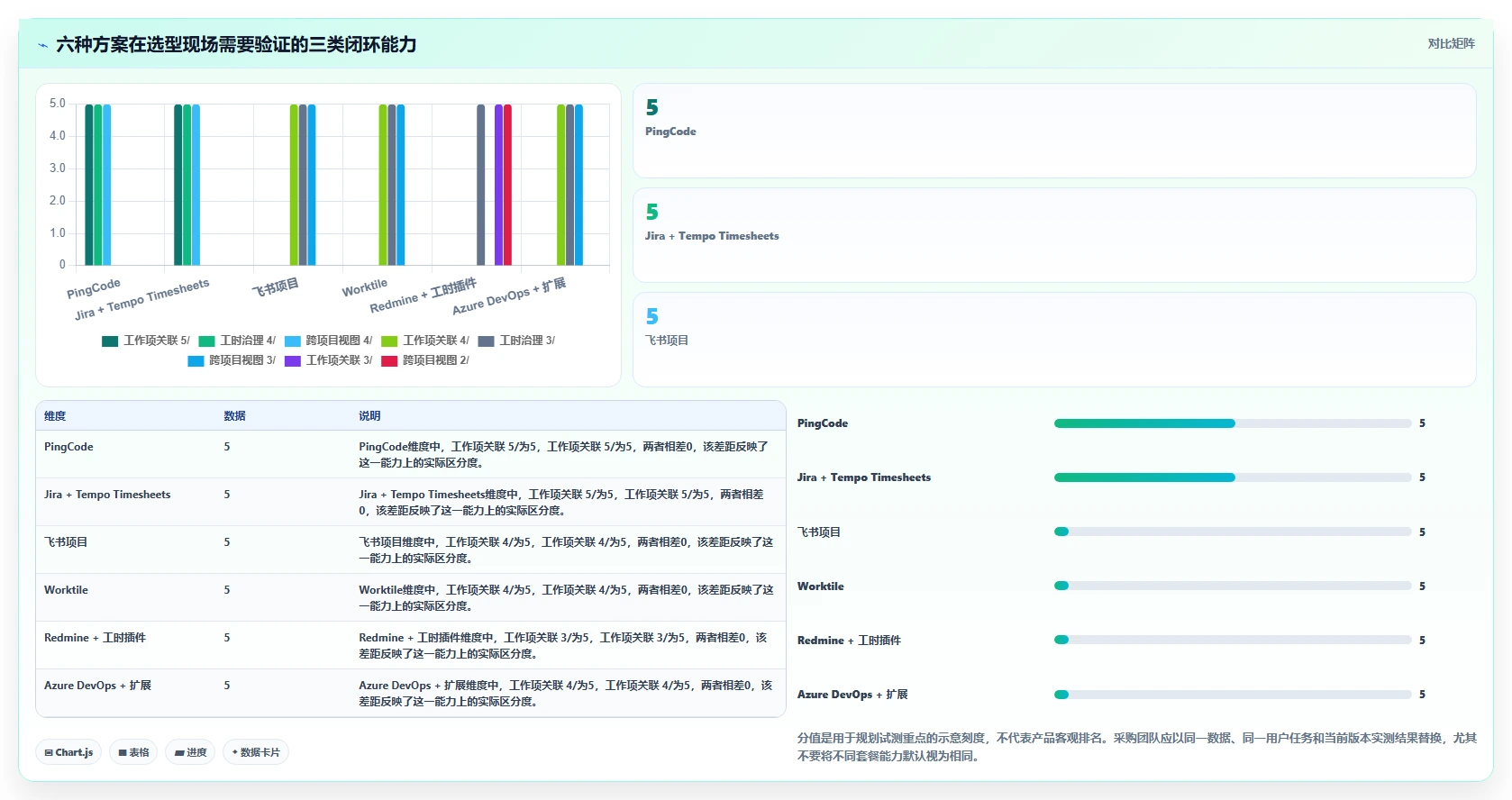
Task: Click the small icon before the panel title
Action: click(42, 45)
